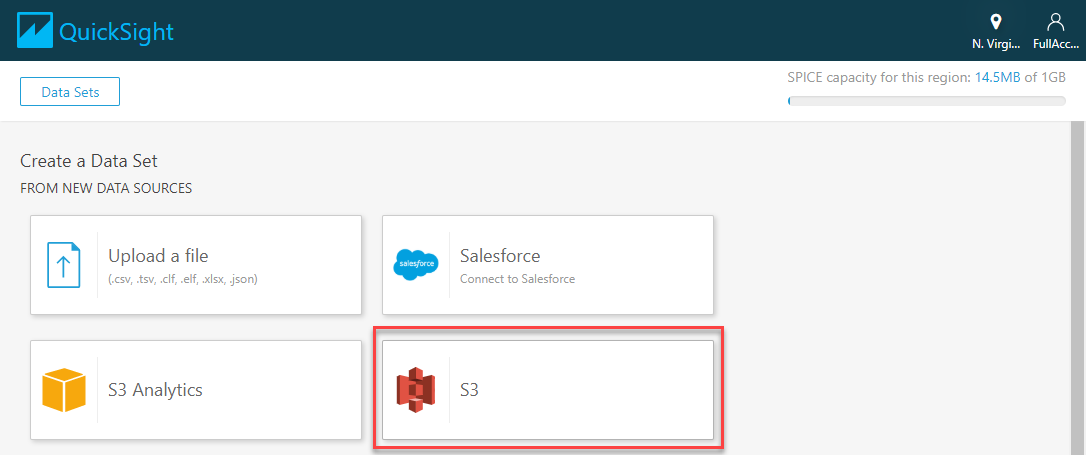Click the QuickSight brand name text
This screenshot has height=455, width=1086.
click(116, 32)
